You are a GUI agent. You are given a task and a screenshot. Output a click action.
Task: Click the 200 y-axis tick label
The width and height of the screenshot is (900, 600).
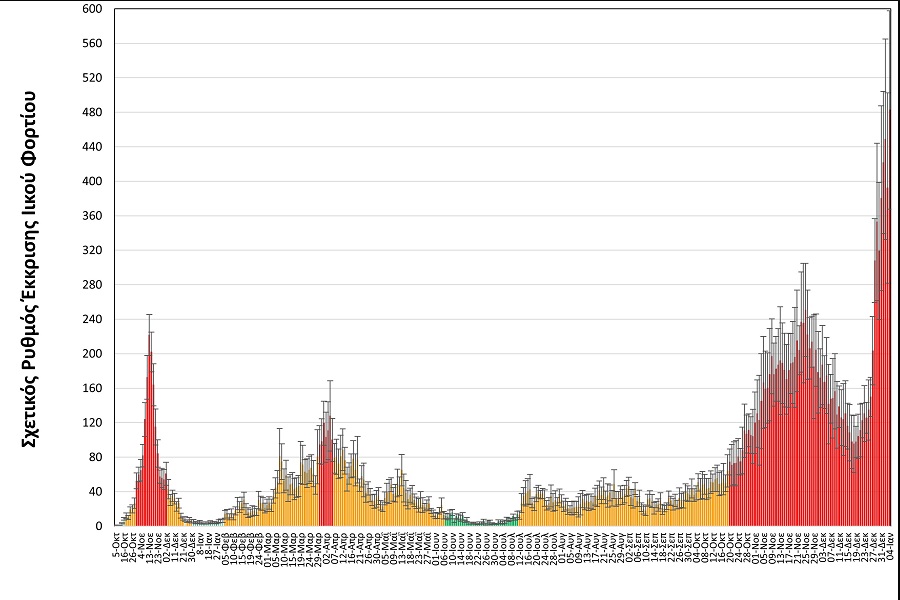click(92, 354)
